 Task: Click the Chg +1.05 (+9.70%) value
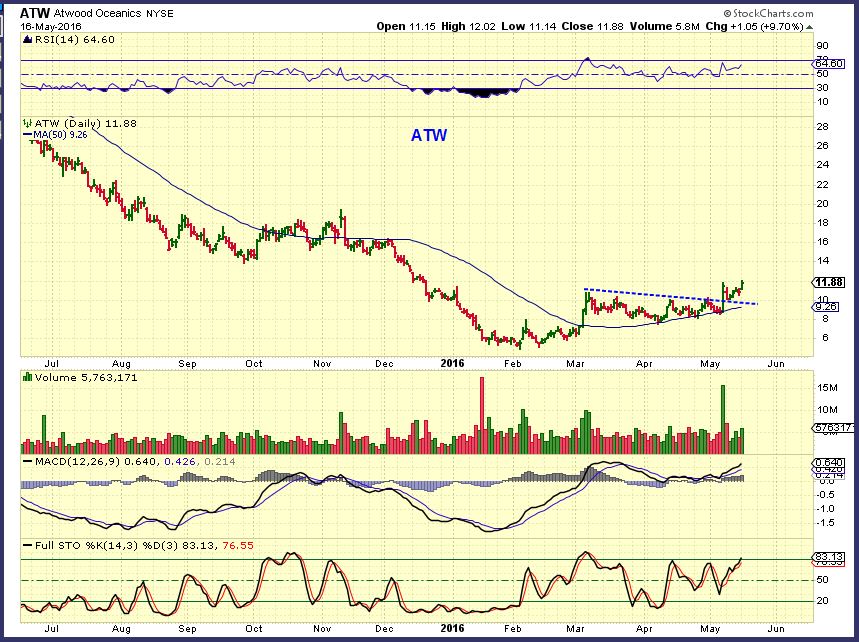coord(754,26)
